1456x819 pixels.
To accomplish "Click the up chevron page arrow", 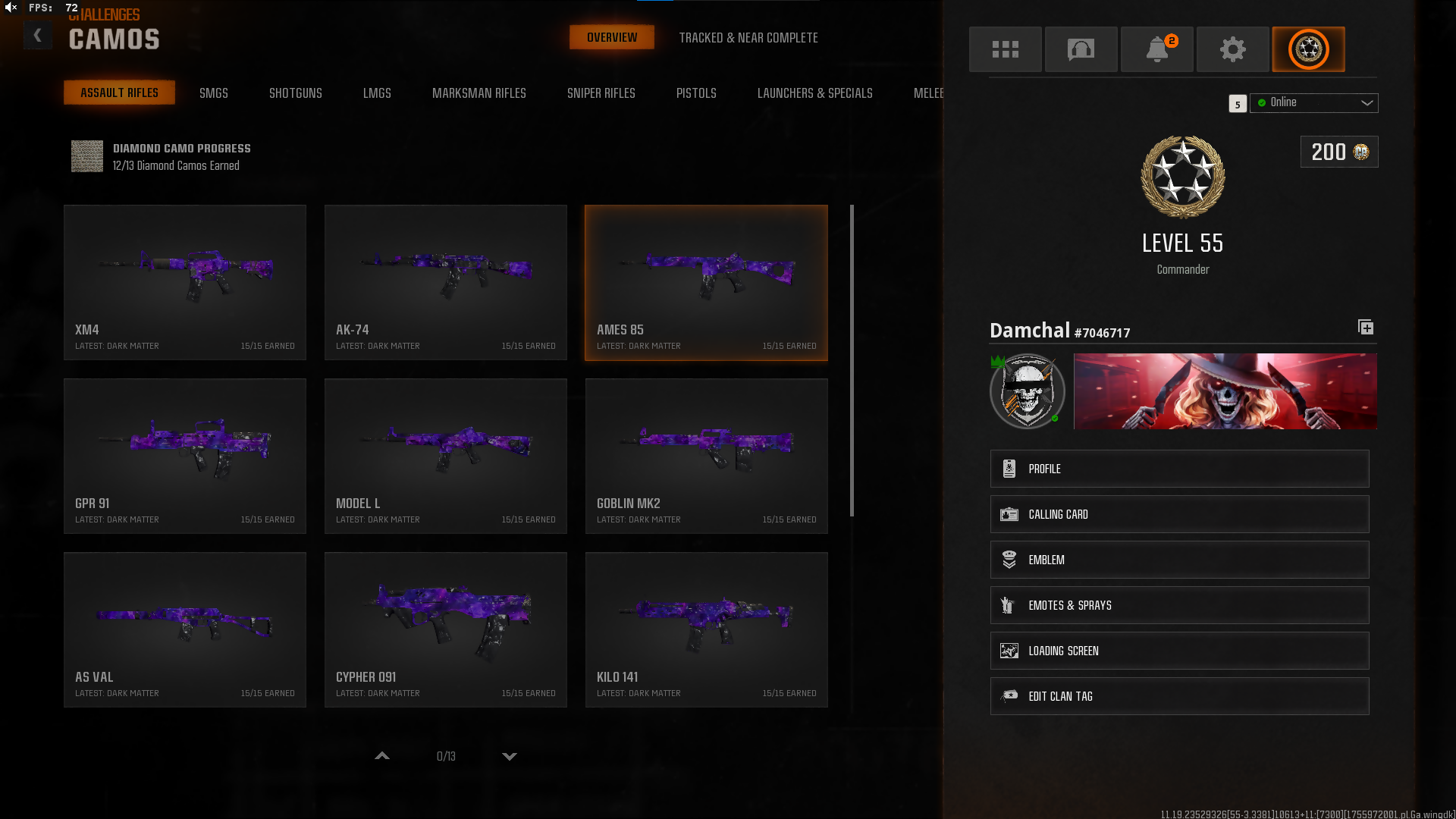I will click(x=382, y=756).
